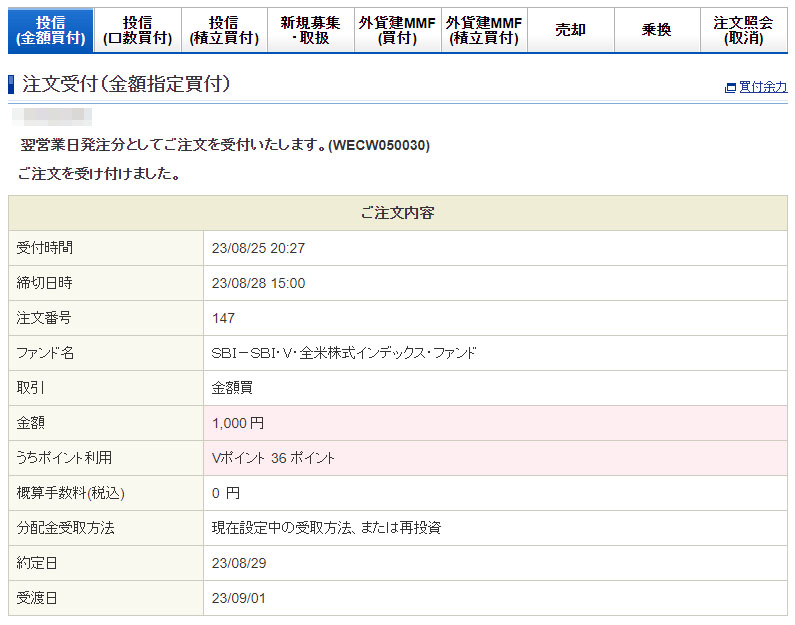Open 外貨建MMF(買付) tab
The image size is (795, 625).
click(x=397, y=30)
